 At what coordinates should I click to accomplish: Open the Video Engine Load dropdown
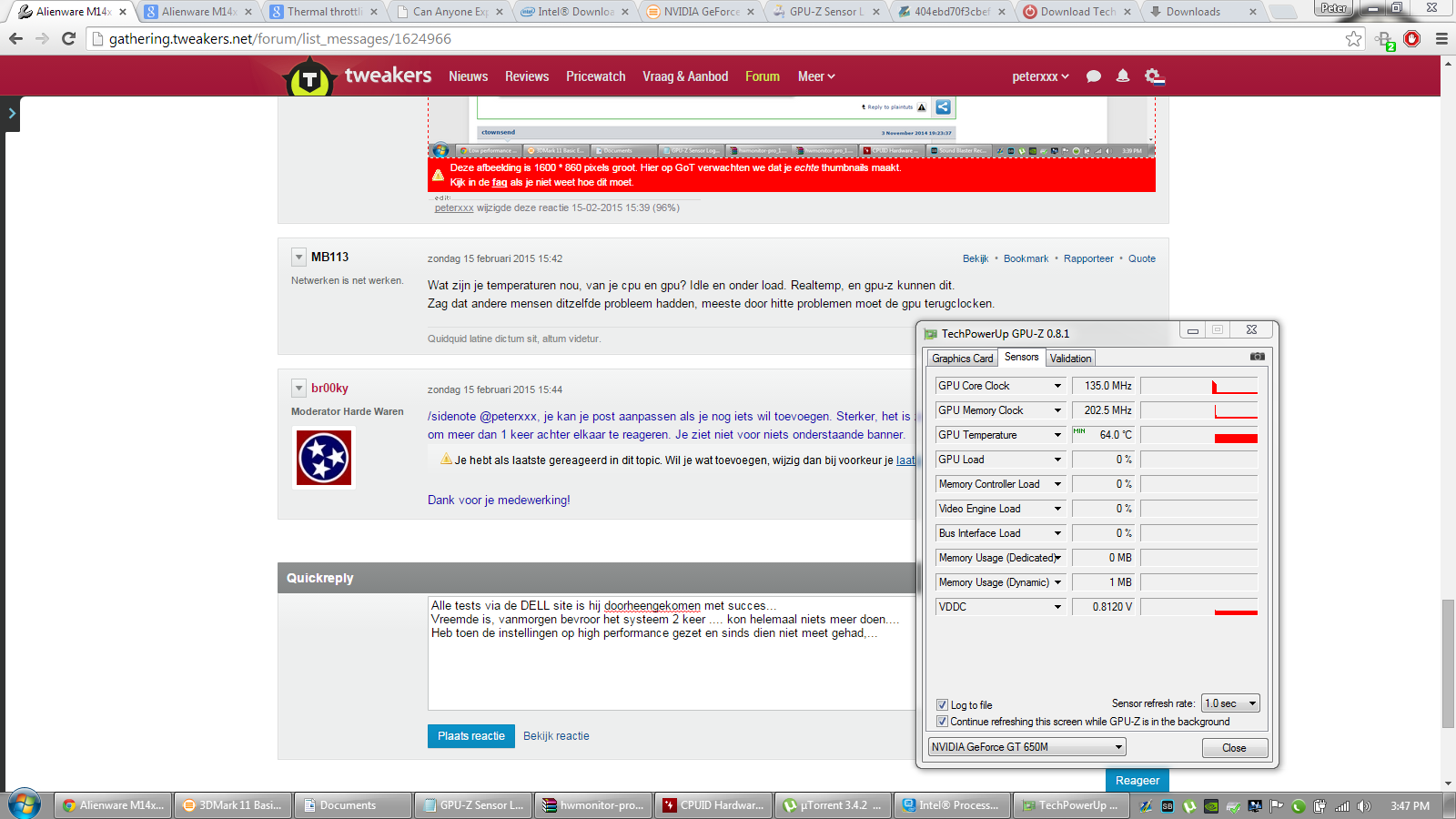(1057, 509)
